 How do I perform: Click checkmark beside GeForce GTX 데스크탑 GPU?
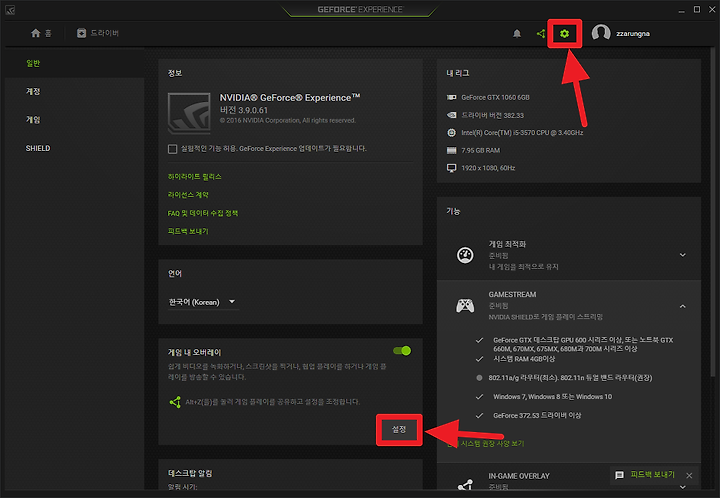pos(479,340)
